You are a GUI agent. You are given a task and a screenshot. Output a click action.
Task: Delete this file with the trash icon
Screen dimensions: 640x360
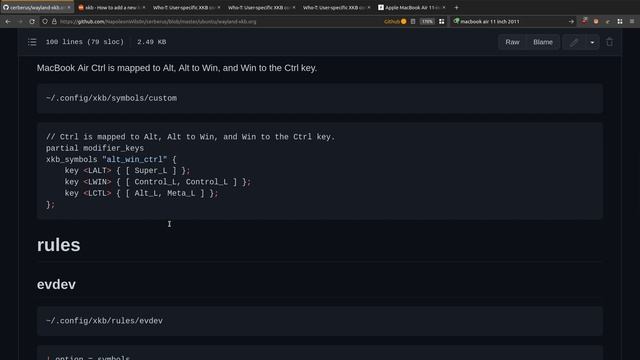(609, 42)
